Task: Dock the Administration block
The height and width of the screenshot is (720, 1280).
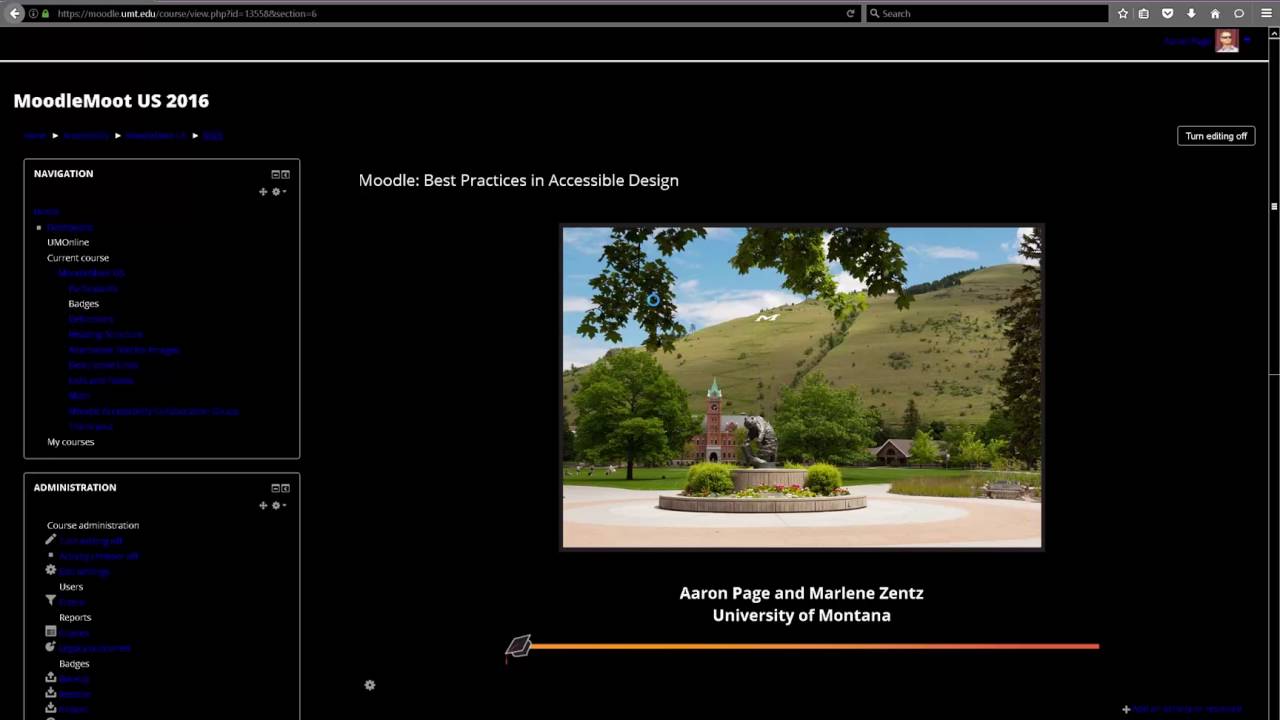Action: (x=285, y=488)
